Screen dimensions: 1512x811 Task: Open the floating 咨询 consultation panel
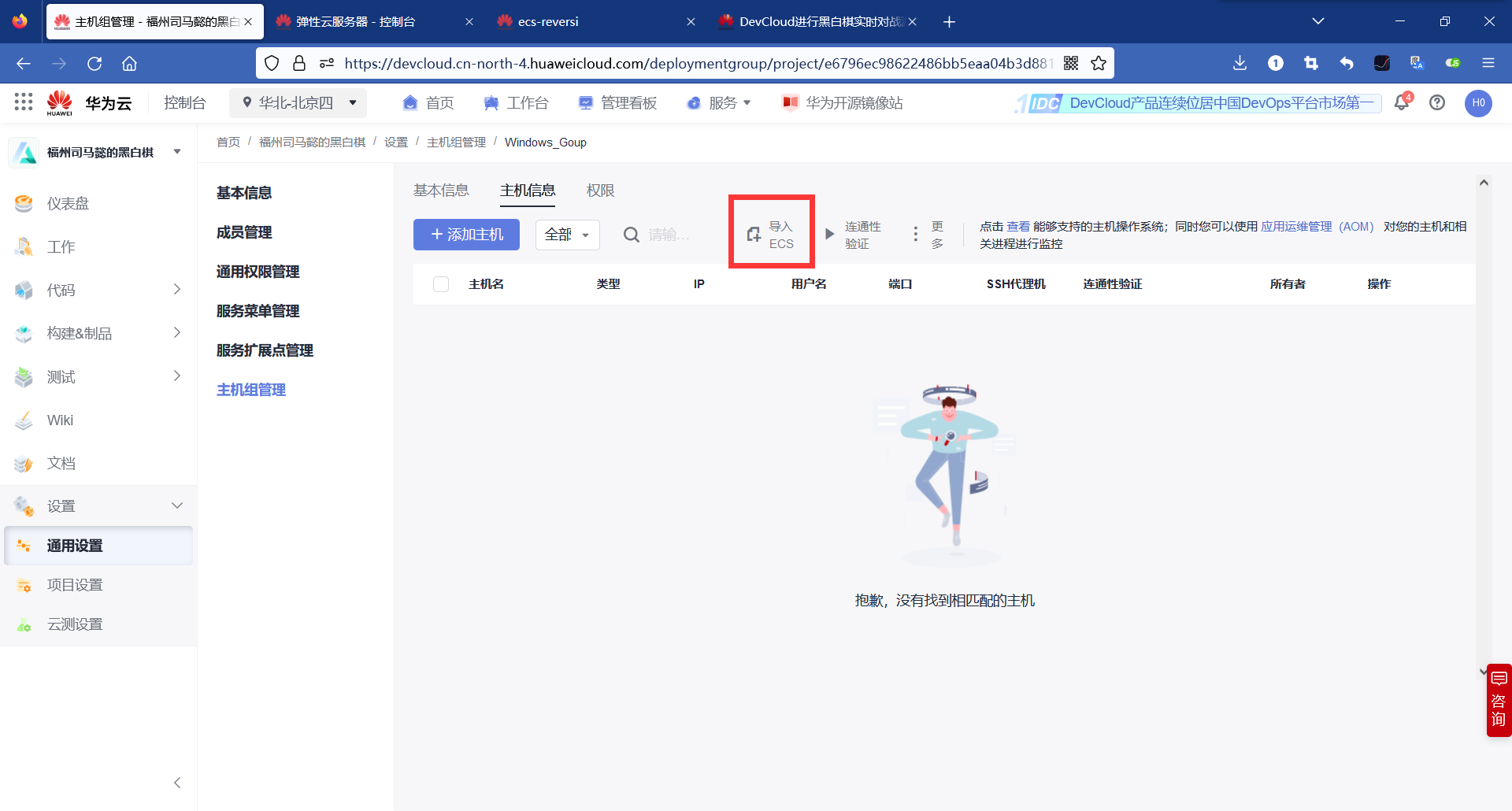click(x=1499, y=699)
